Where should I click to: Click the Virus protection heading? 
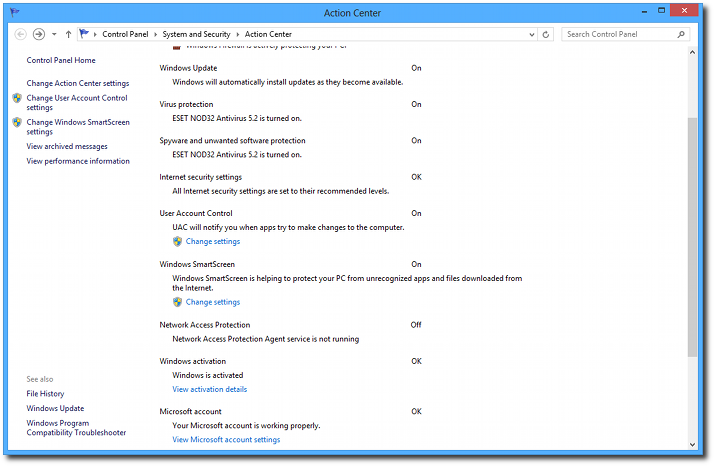click(x=186, y=104)
